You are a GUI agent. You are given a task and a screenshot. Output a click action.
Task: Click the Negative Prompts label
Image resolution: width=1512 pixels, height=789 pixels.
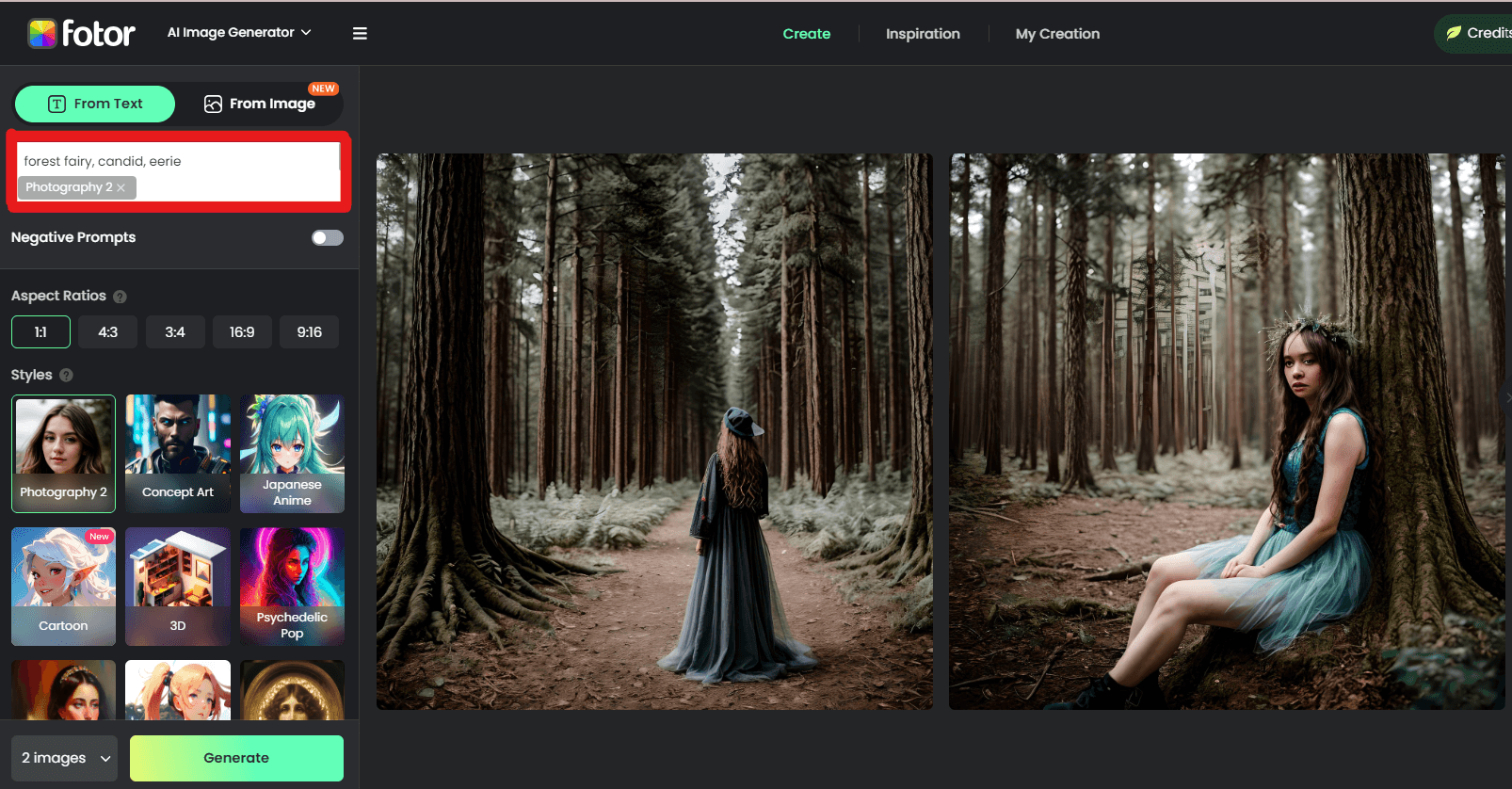73,237
